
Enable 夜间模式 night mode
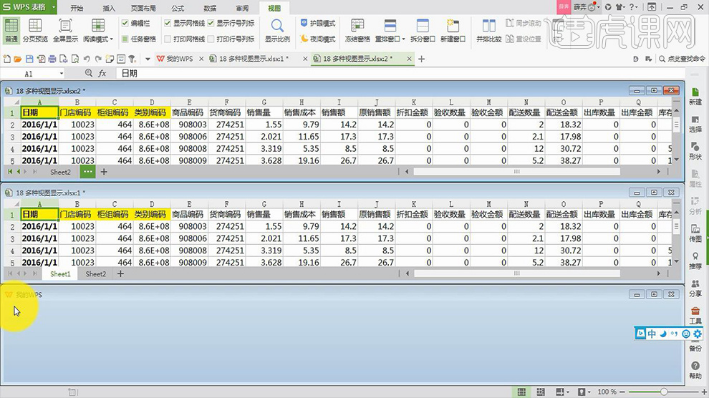click(318, 39)
